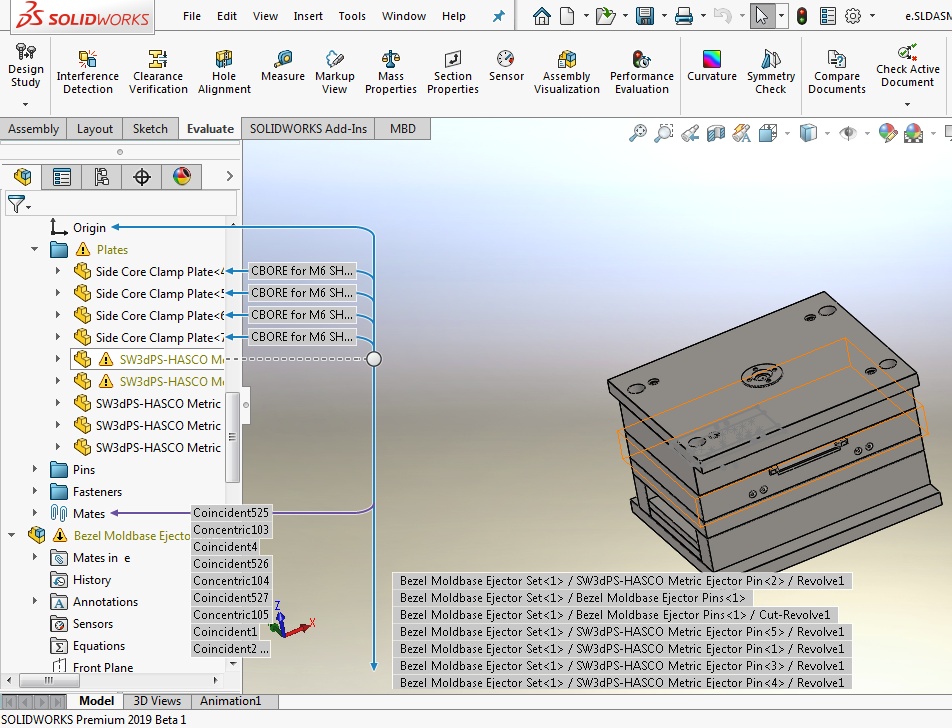Screen dimensions: 952x728
Task: Switch to the ConfigurationManager tab
Action: click(x=101, y=177)
